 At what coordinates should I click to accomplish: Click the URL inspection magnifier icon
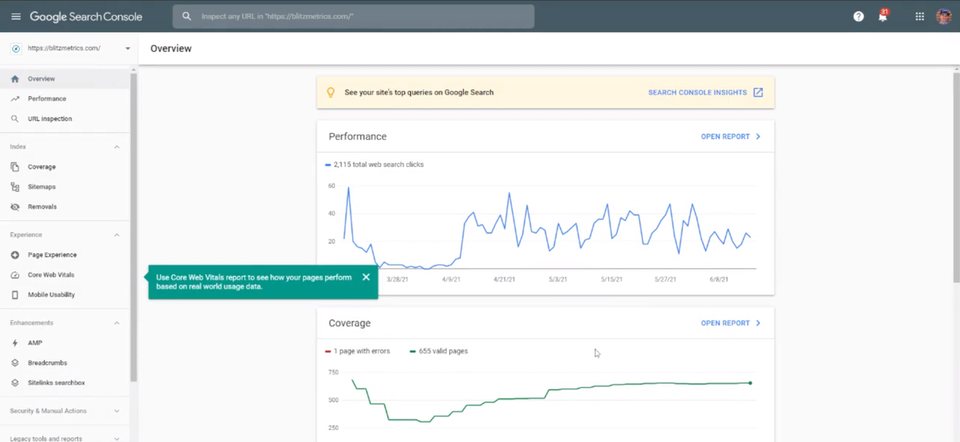click(x=15, y=119)
